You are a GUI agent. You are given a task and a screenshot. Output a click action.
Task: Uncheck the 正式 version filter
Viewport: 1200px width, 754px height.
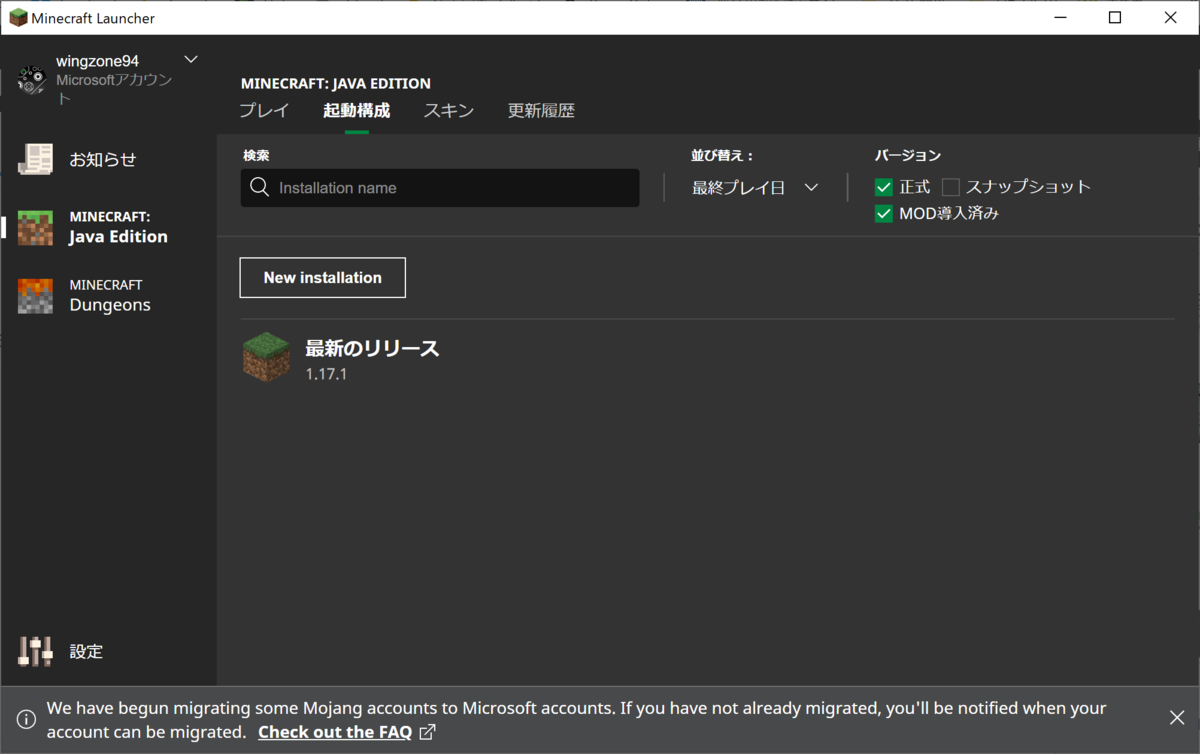tap(883, 186)
